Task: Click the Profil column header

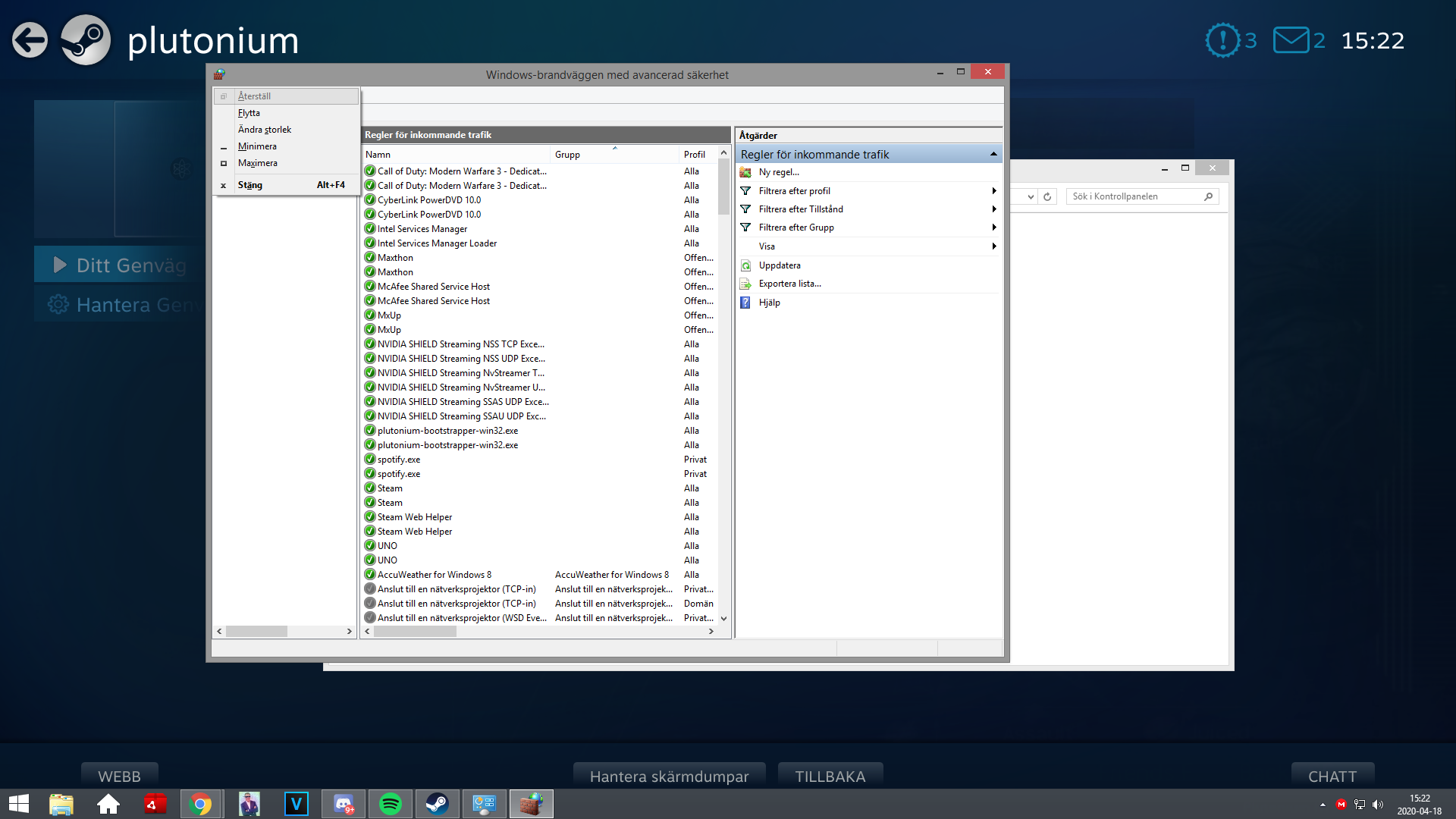Action: pos(698,155)
